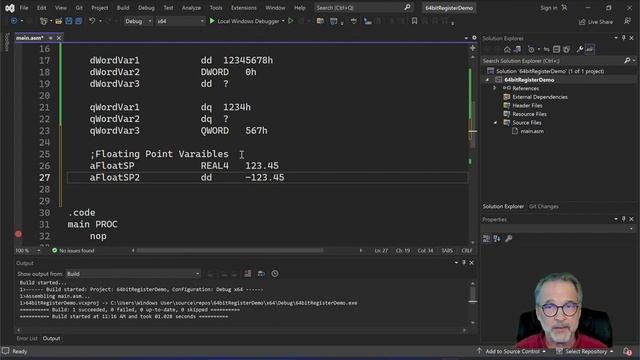640x360 pixels.
Task: Click the notifications bell in the status bar
Action: (x=628, y=351)
